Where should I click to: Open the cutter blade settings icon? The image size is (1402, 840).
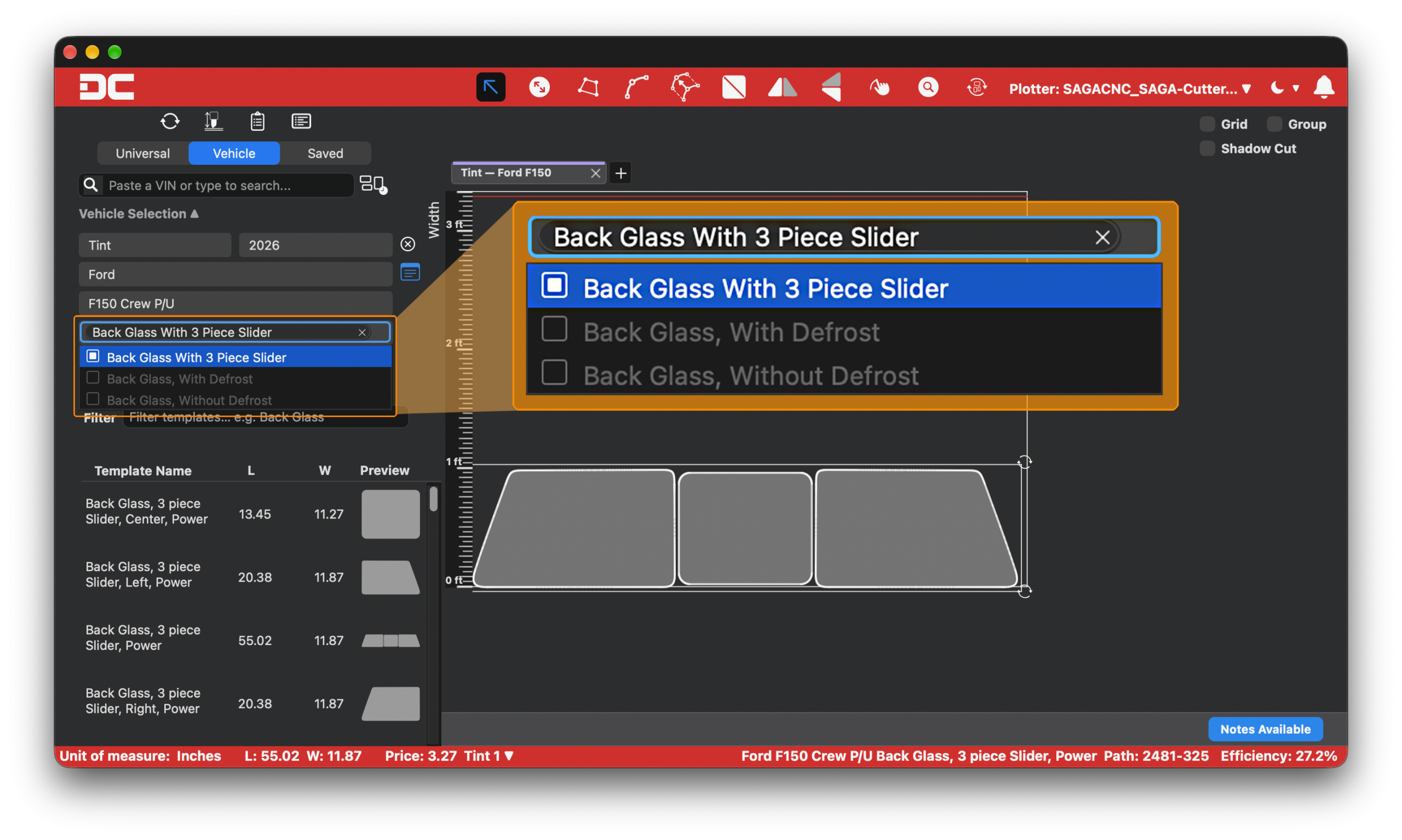[x=214, y=121]
